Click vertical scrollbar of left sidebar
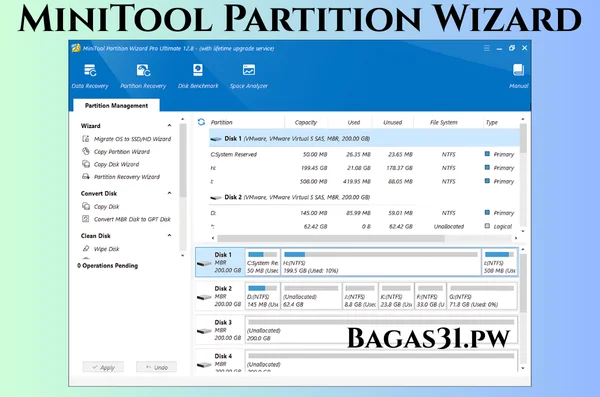 183,160
